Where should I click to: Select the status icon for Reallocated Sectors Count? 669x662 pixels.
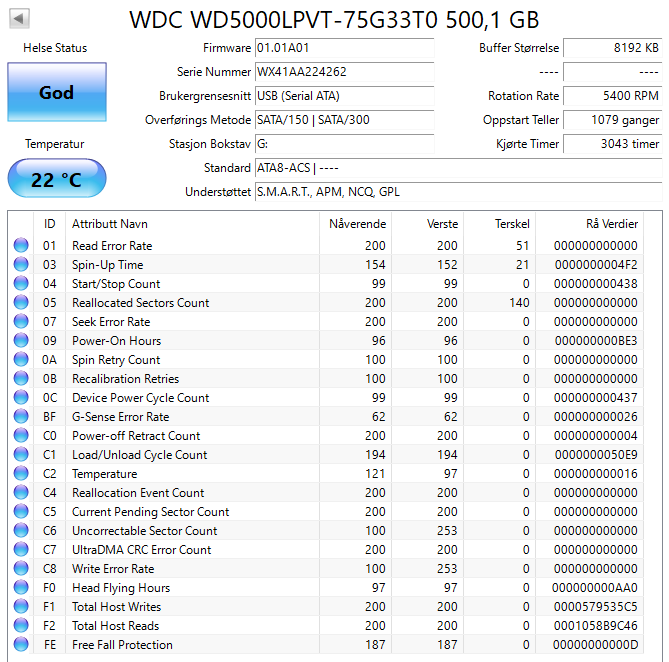[x=21, y=303]
